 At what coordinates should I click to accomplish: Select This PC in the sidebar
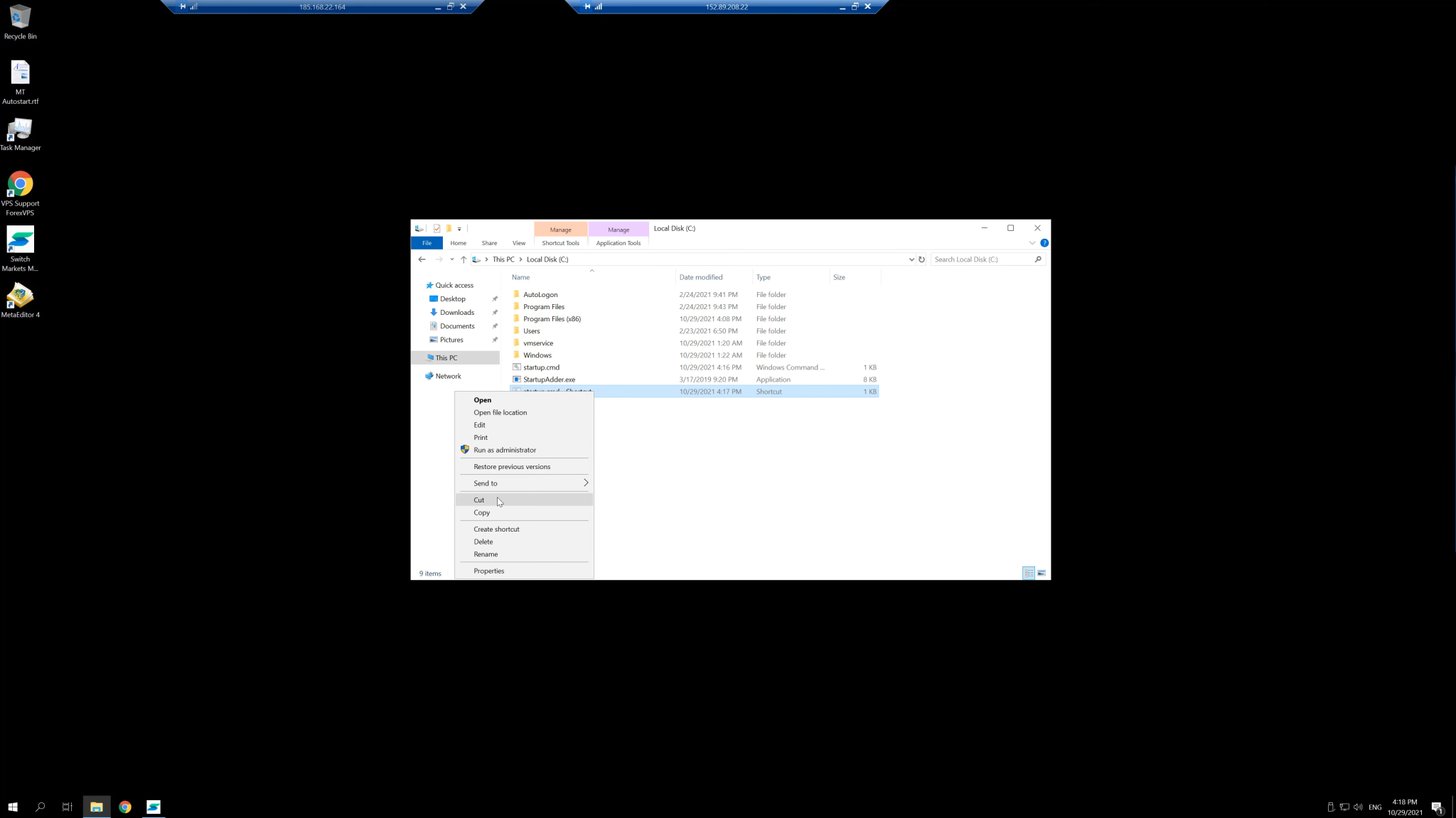point(445,357)
